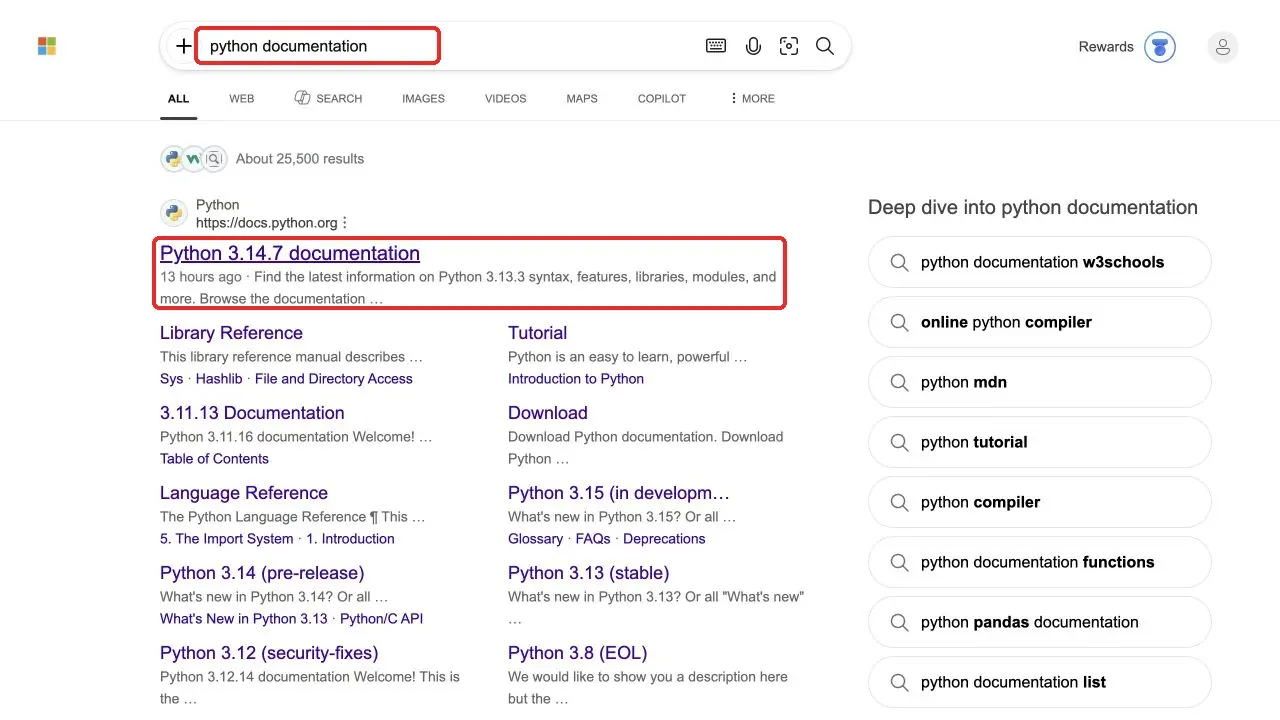Follow the Python/C API link

click(381, 619)
